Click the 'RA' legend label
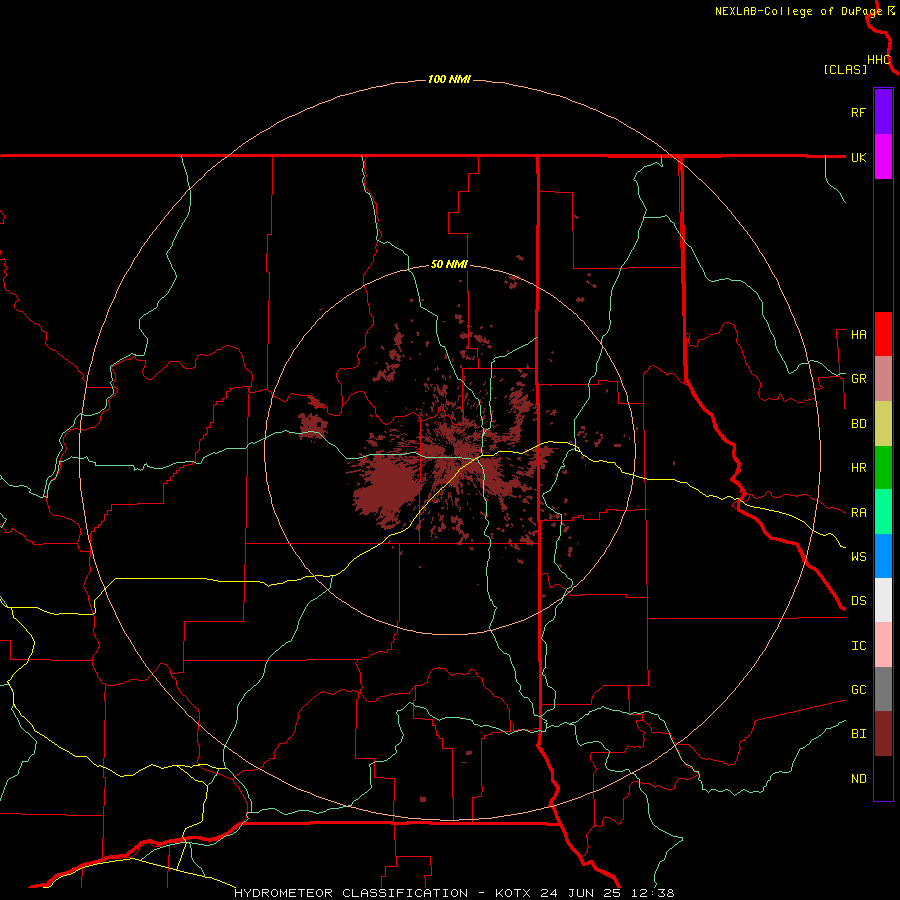 click(x=858, y=513)
